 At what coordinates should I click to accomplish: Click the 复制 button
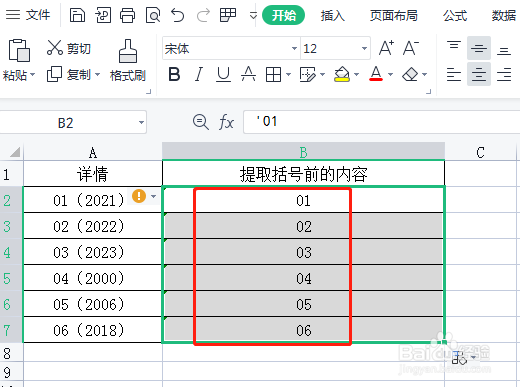click(x=69, y=74)
